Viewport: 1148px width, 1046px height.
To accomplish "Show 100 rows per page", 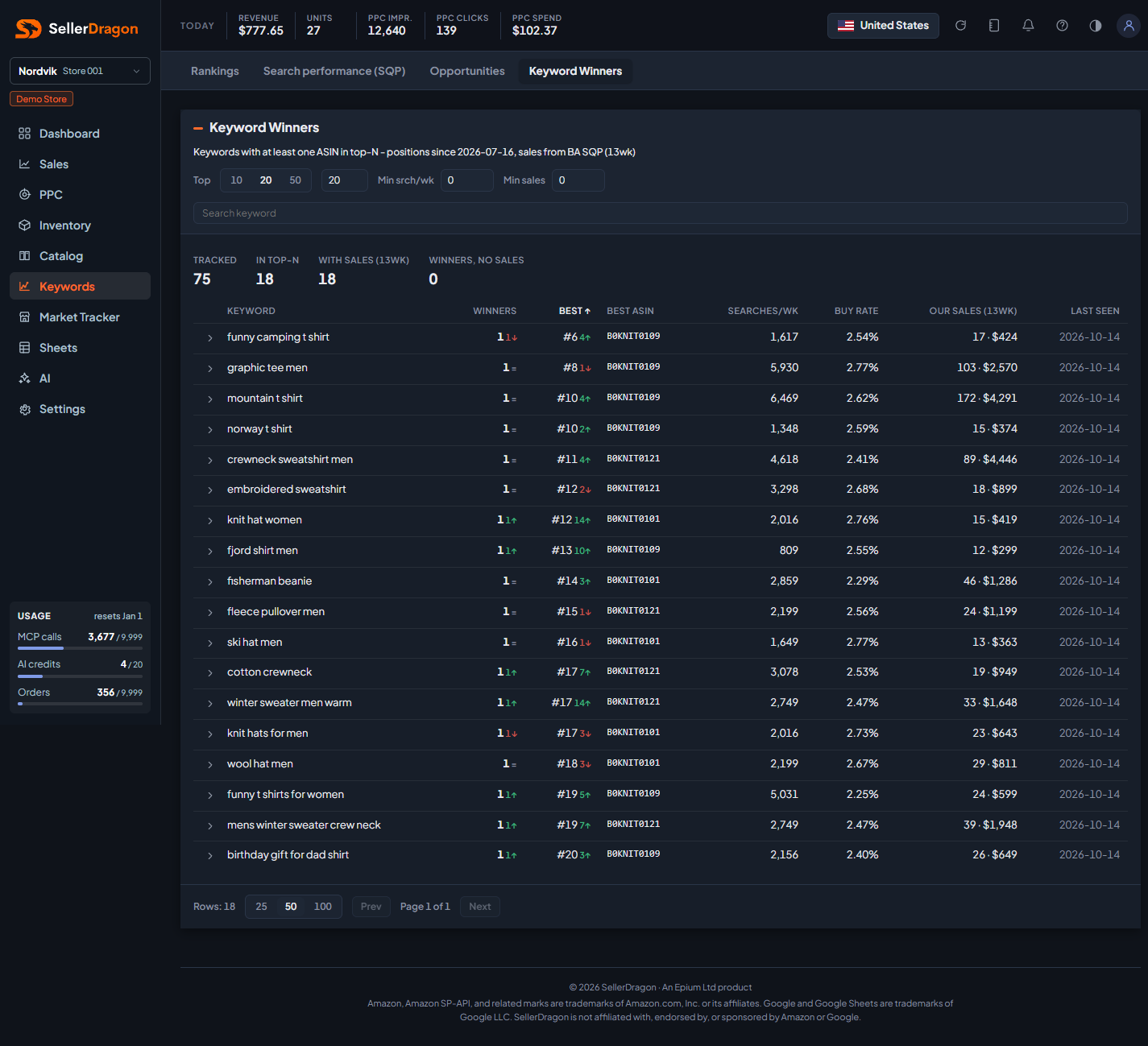I will 323,907.
